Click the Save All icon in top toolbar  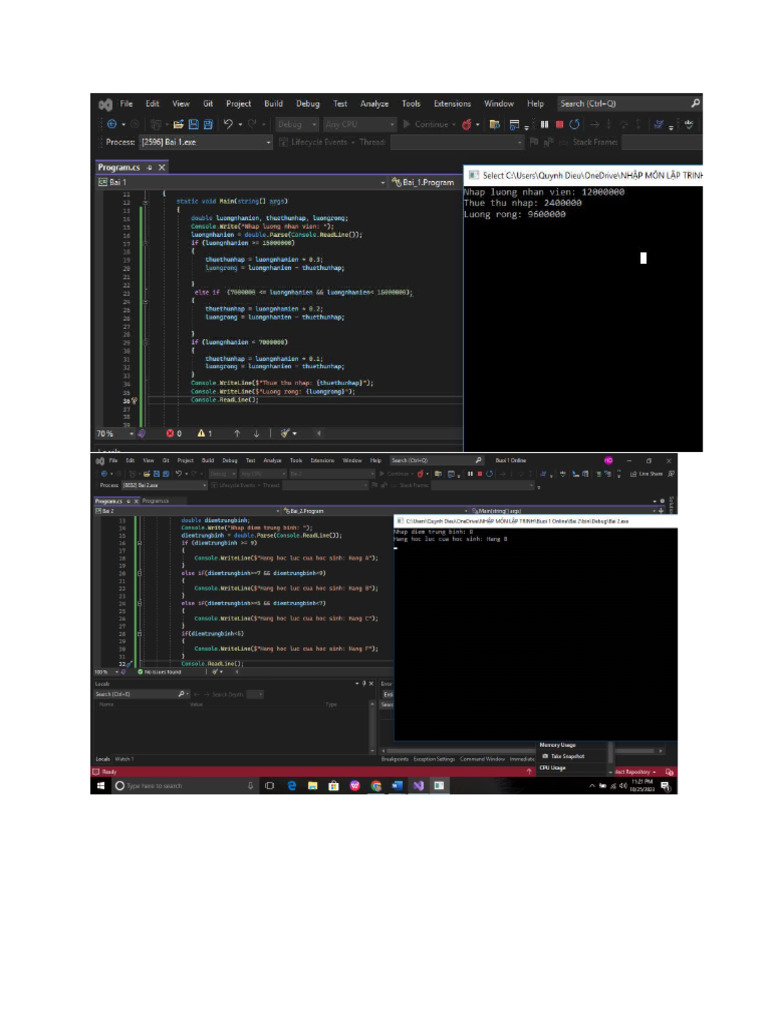click(208, 125)
